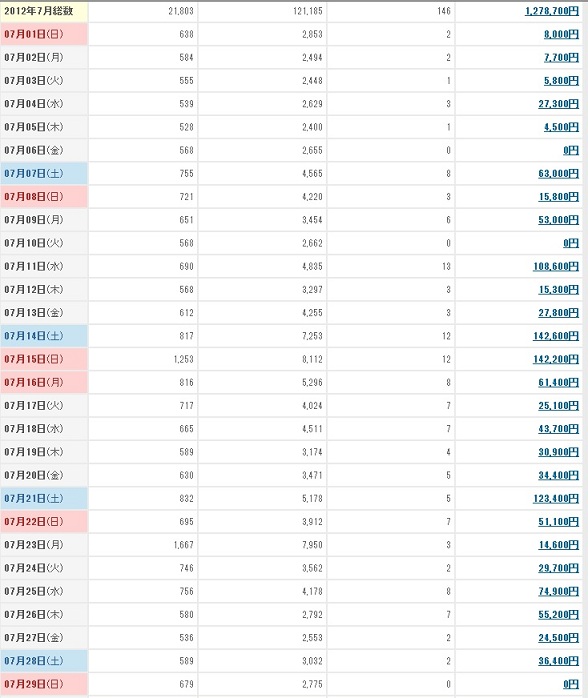This screenshot has height=698, width=588.
Task: Open the 14,600円 link for 07月23日
Action: 559,544
